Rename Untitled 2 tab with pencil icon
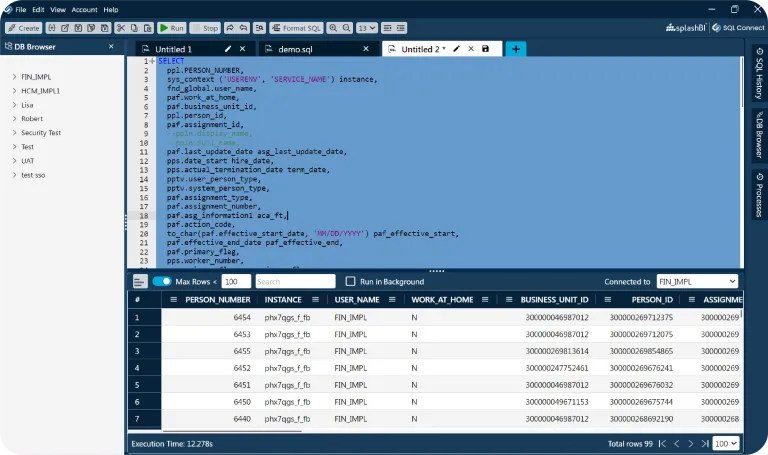Image resolution: width=768 pixels, height=455 pixels. pos(456,49)
